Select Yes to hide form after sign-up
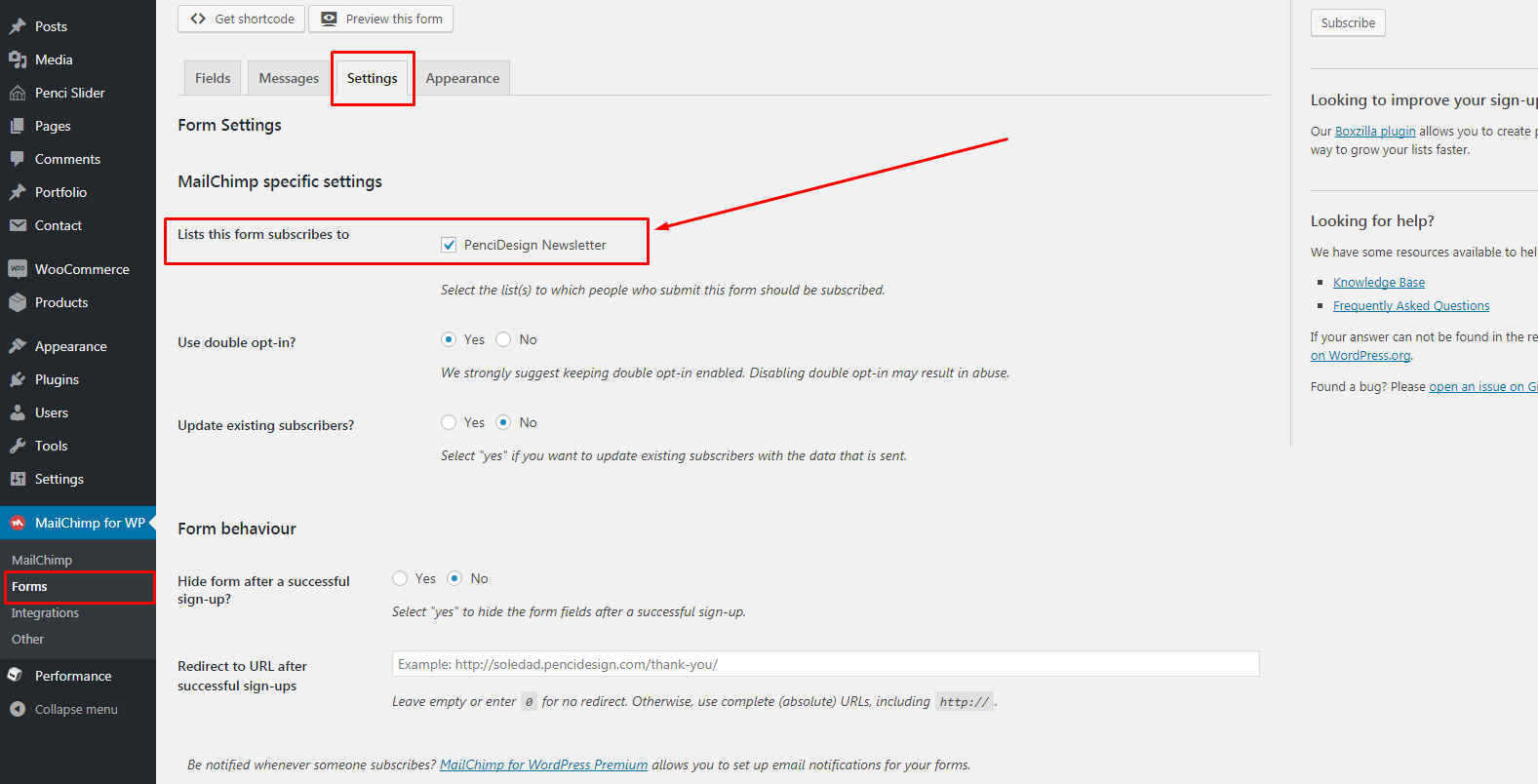The width and height of the screenshot is (1538, 784). [400, 578]
